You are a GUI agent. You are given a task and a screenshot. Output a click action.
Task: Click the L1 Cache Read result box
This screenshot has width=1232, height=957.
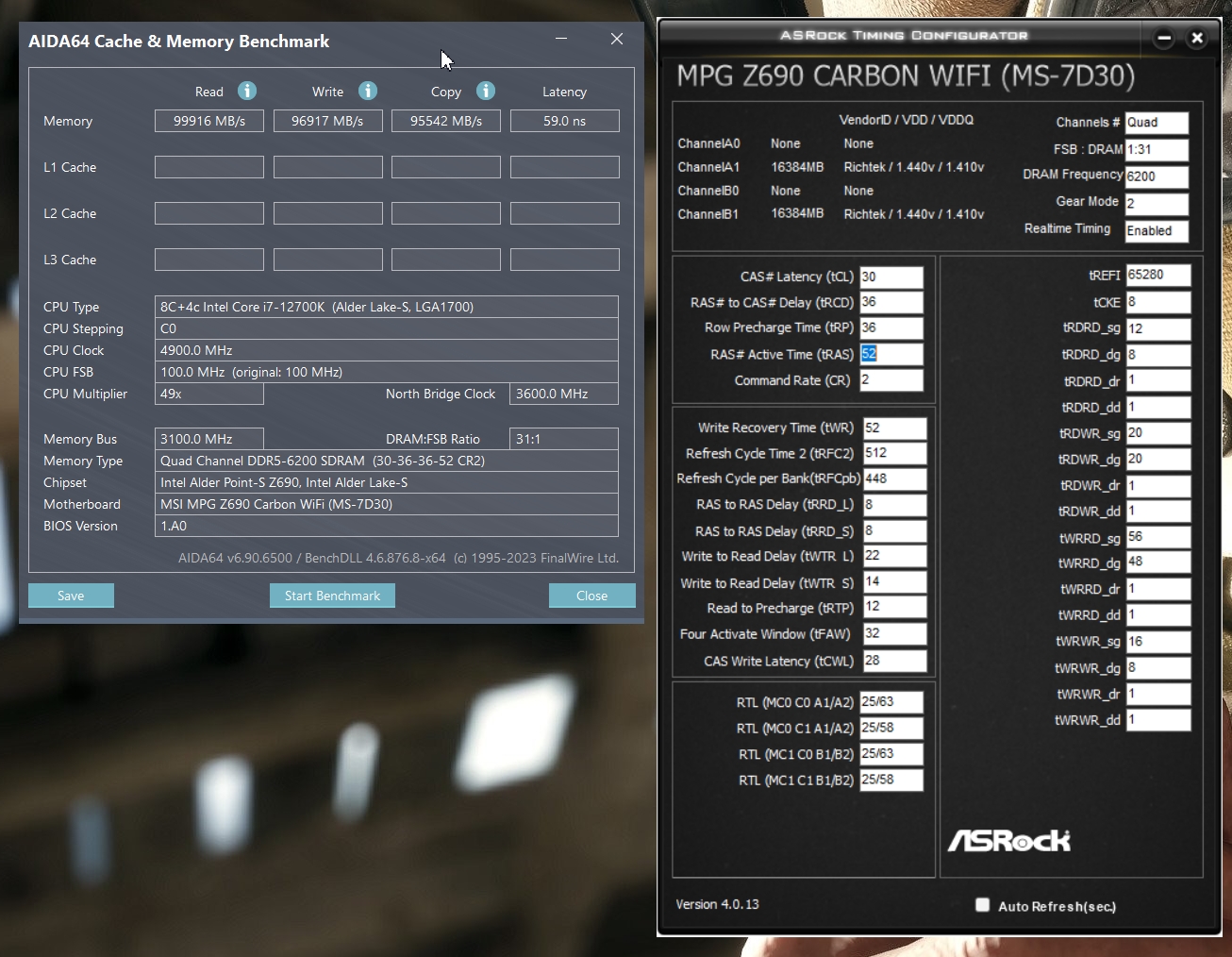[x=209, y=167]
